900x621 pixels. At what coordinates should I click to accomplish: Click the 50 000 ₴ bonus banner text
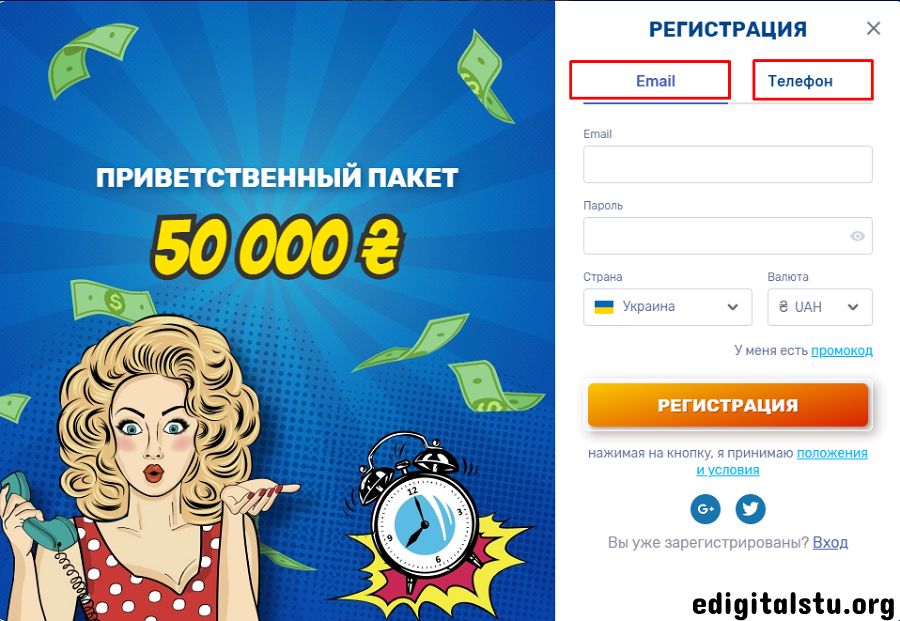tap(277, 247)
